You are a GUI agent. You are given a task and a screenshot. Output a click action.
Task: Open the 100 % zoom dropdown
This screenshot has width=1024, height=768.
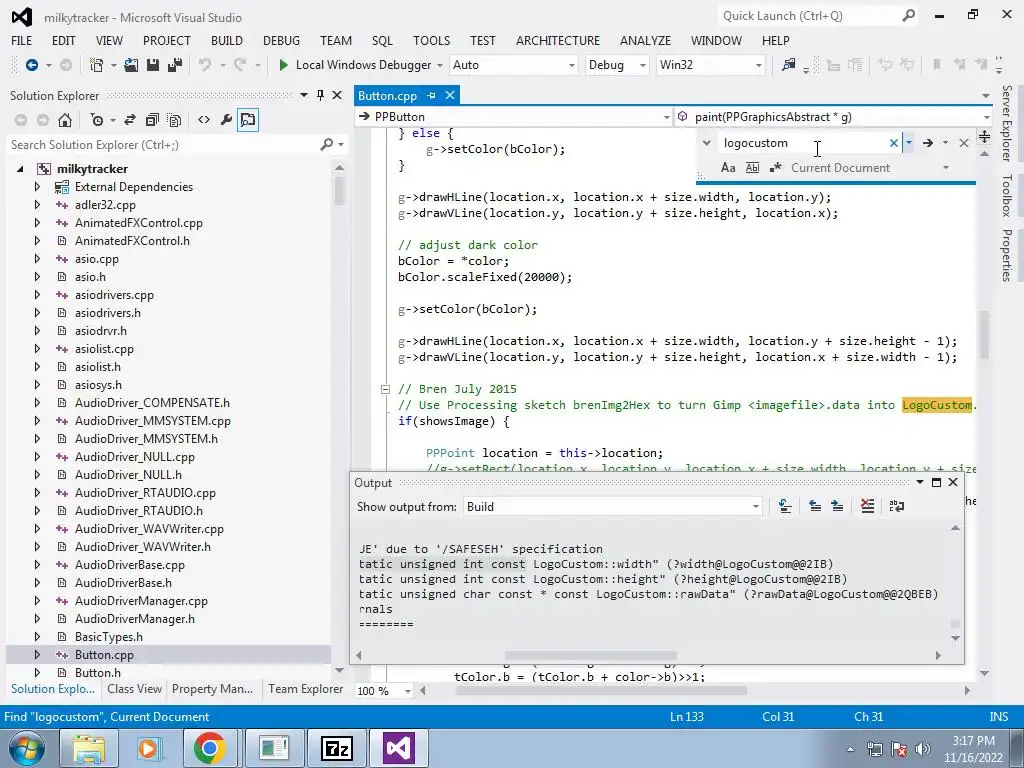tap(408, 691)
